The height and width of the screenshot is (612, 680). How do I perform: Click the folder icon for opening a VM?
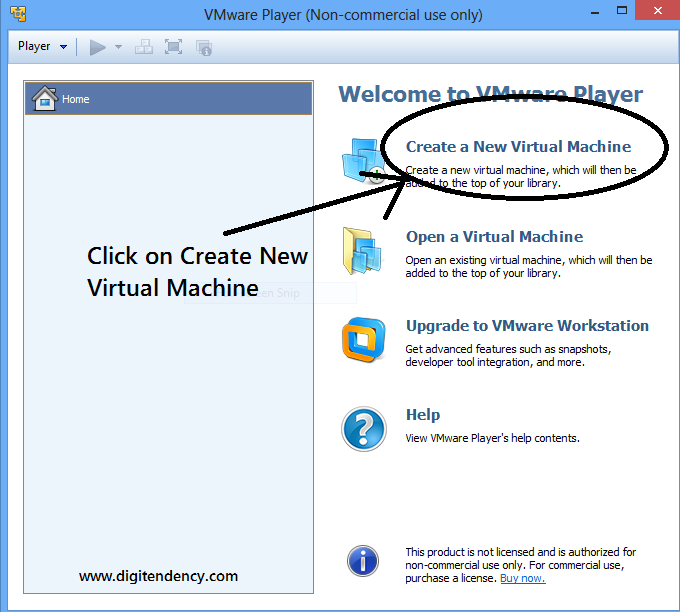coord(362,251)
